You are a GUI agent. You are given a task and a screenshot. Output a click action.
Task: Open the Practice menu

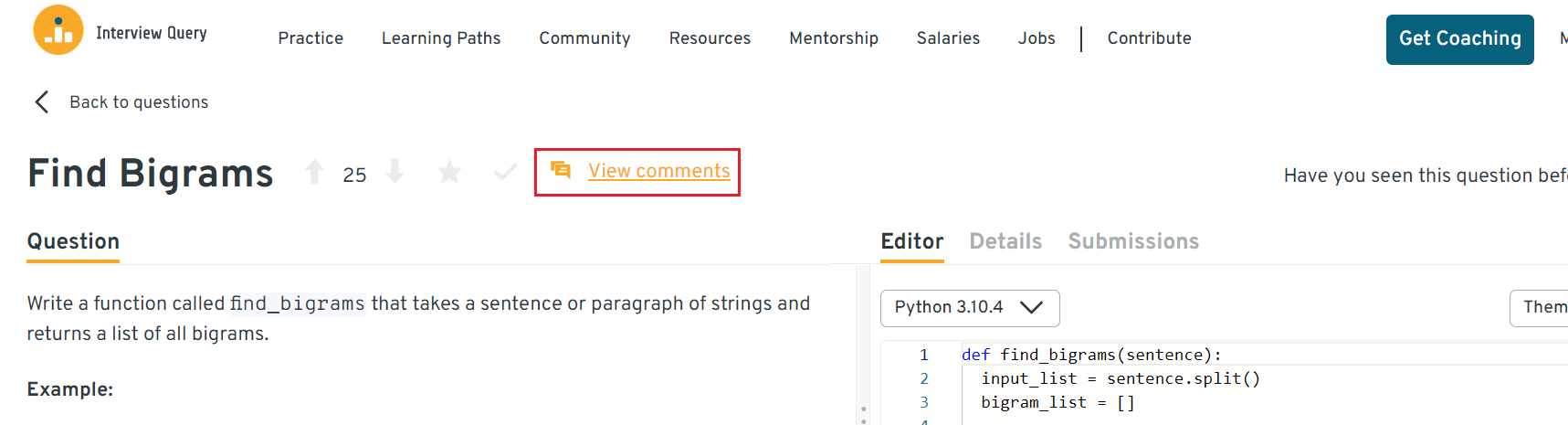coord(310,38)
